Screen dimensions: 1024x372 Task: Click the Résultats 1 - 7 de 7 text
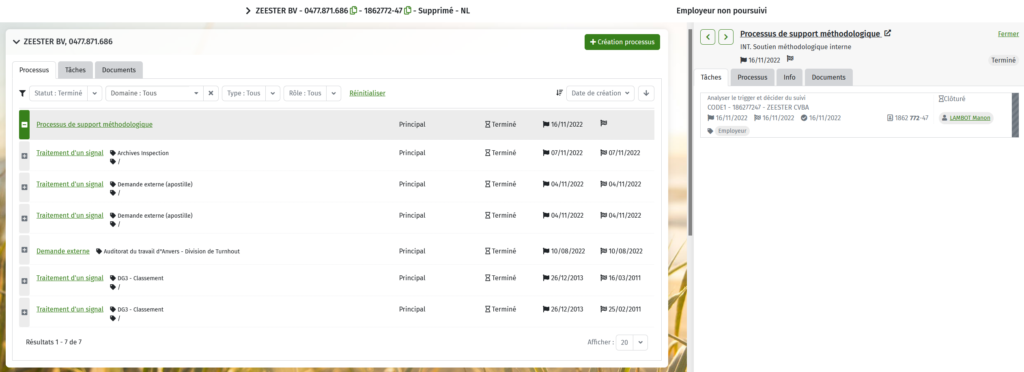54,341
